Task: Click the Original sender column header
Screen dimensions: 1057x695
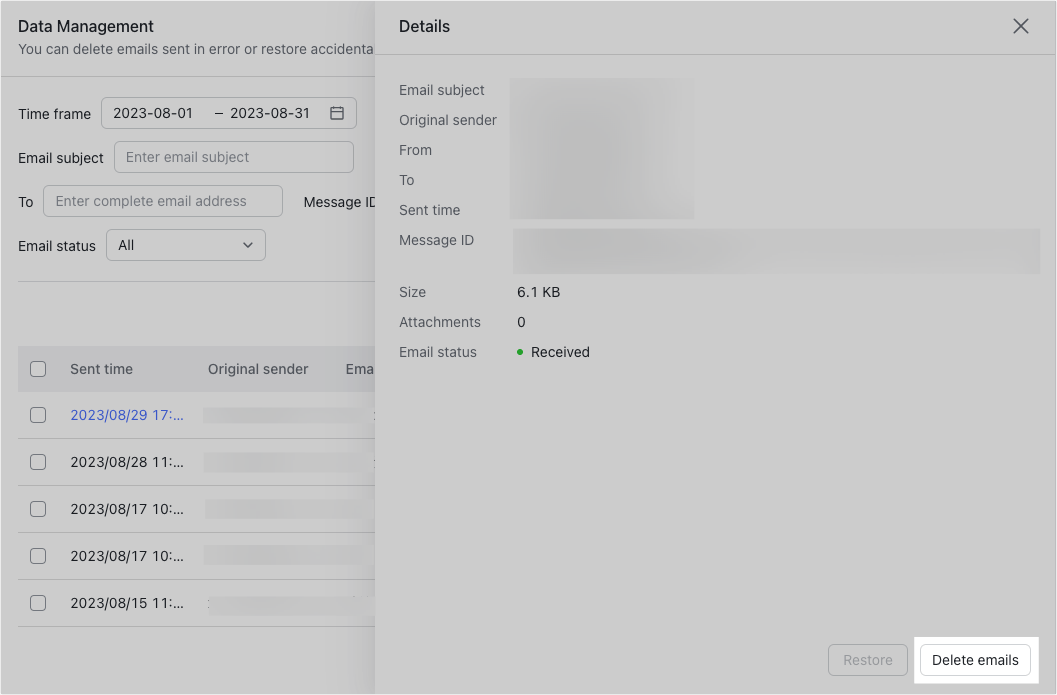Action: click(x=258, y=369)
